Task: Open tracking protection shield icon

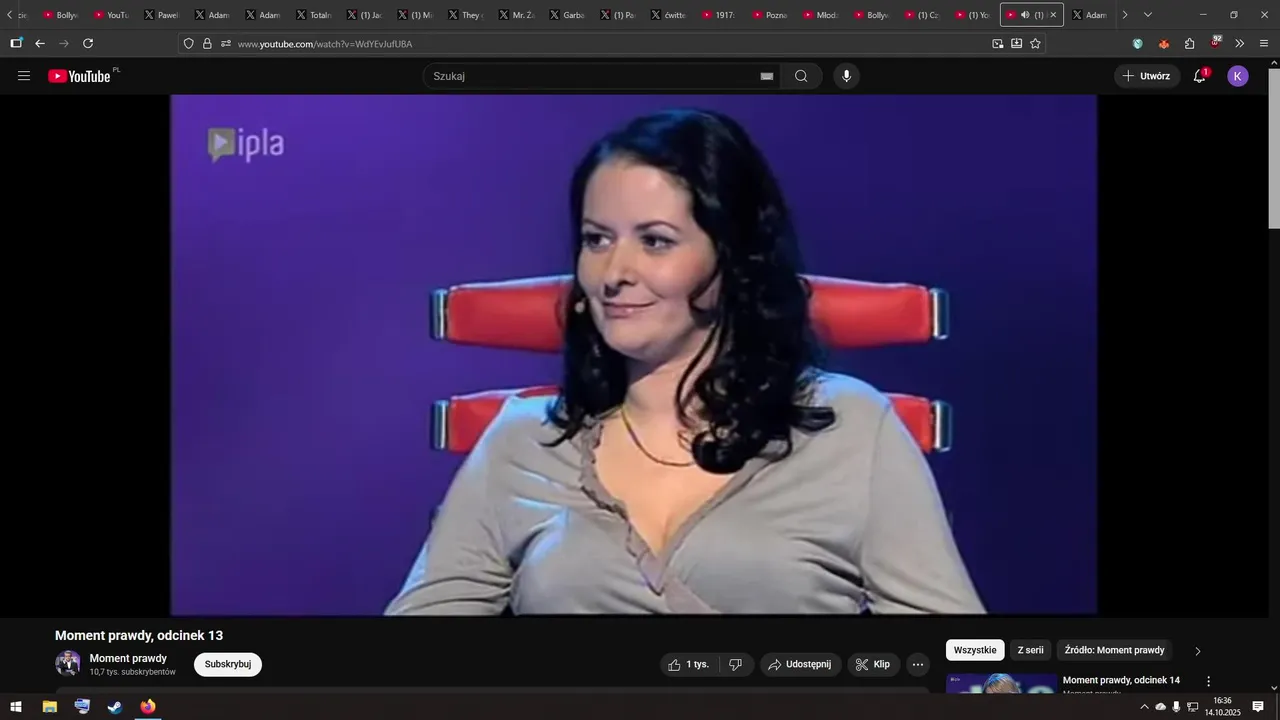Action: pyautogui.click(x=189, y=44)
